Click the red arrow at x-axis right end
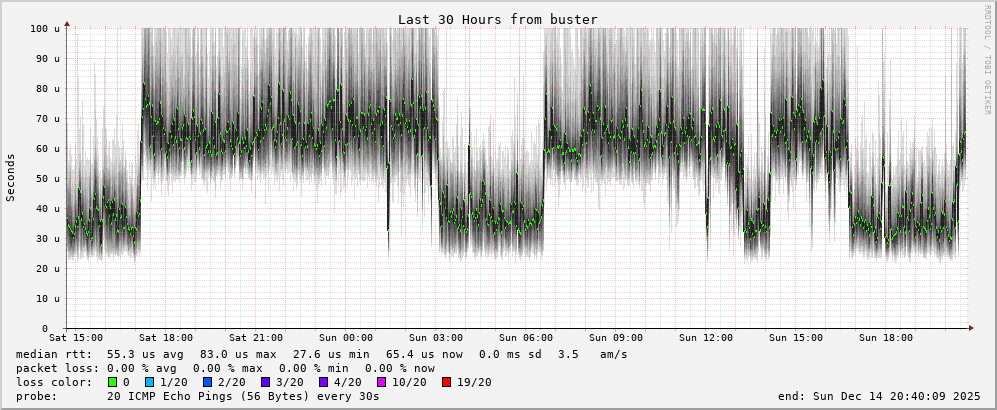The height and width of the screenshot is (410, 997). 969,328
